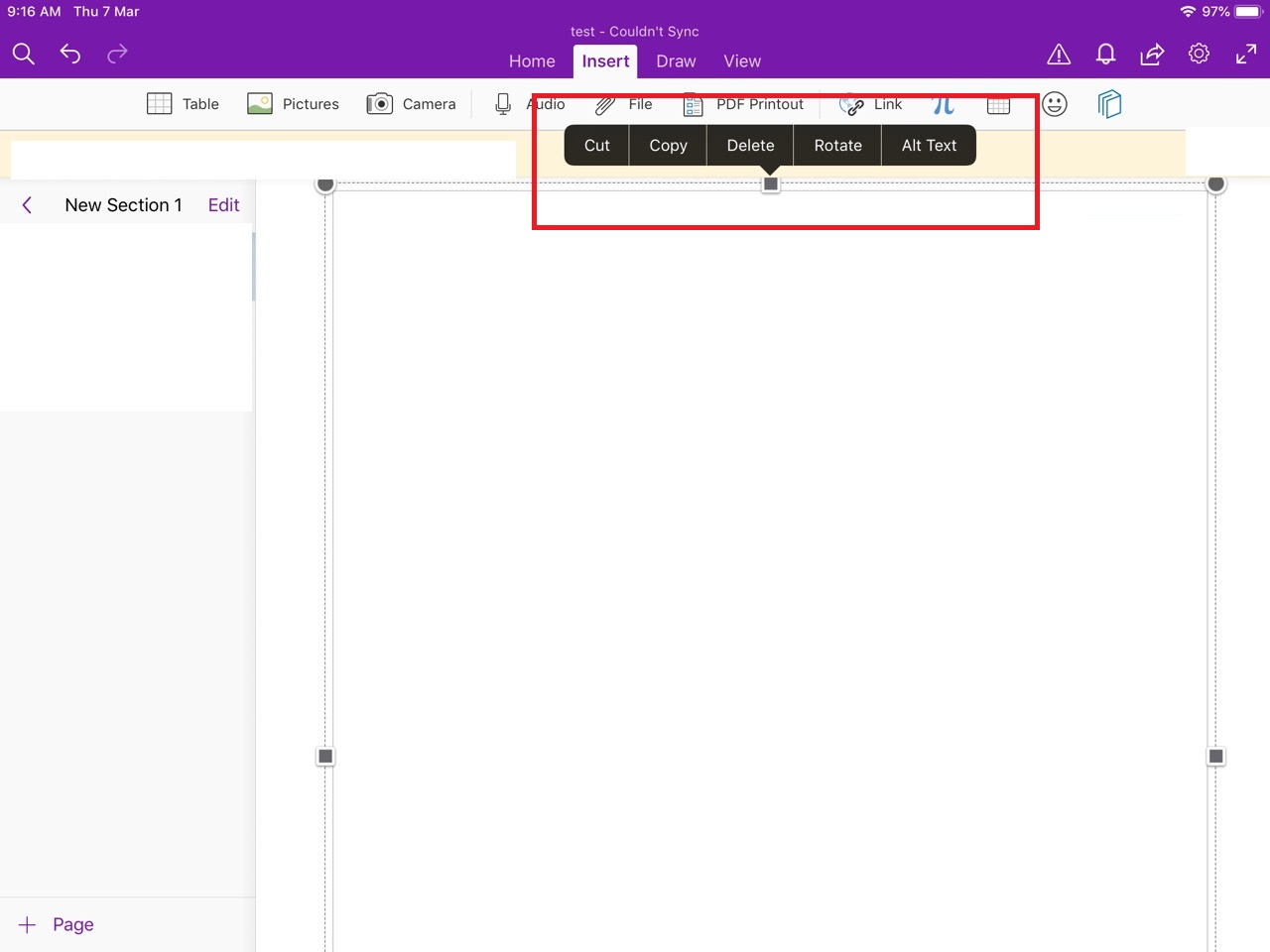Insert a PDF Printout

[744, 104]
